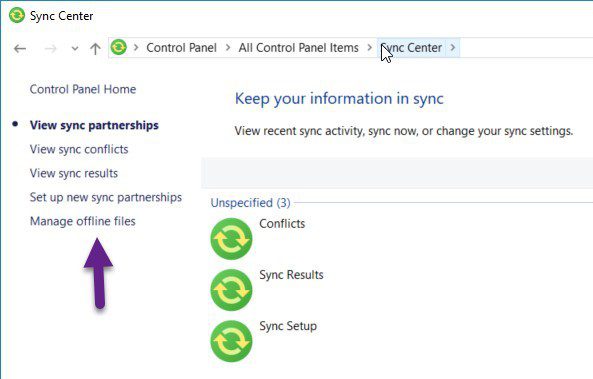The height and width of the screenshot is (379, 593).
Task: Expand chevron after Control Panel breadcrumb
Action: pyautogui.click(x=228, y=48)
